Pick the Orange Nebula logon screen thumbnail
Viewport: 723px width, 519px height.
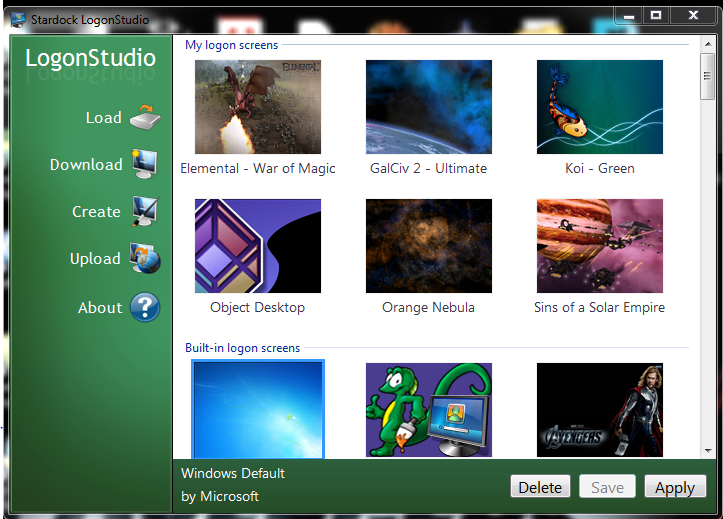429,246
